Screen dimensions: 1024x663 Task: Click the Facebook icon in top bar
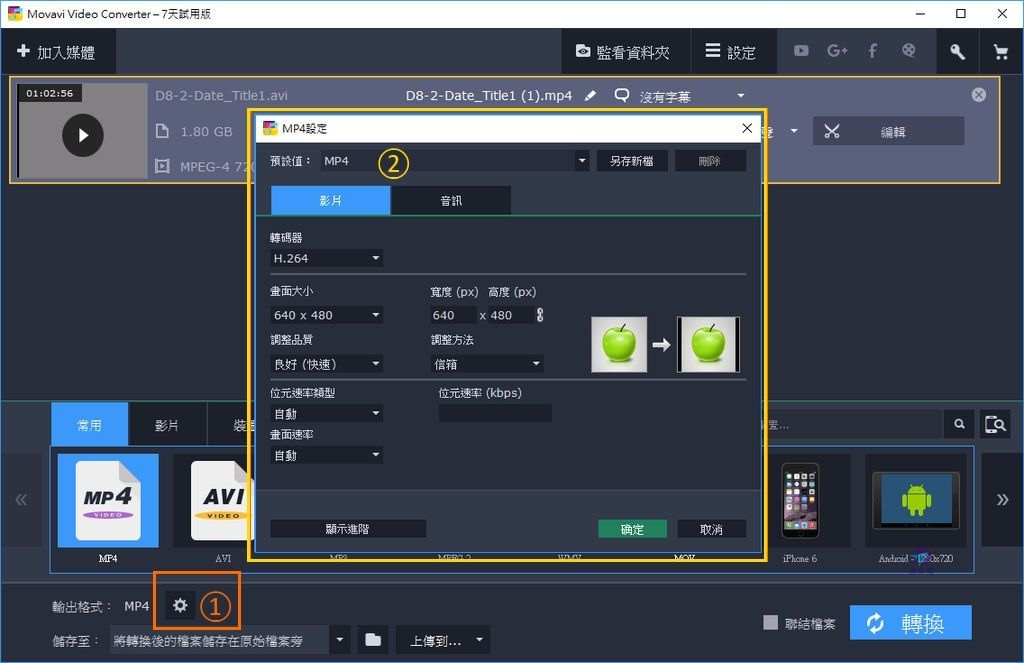coord(872,51)
